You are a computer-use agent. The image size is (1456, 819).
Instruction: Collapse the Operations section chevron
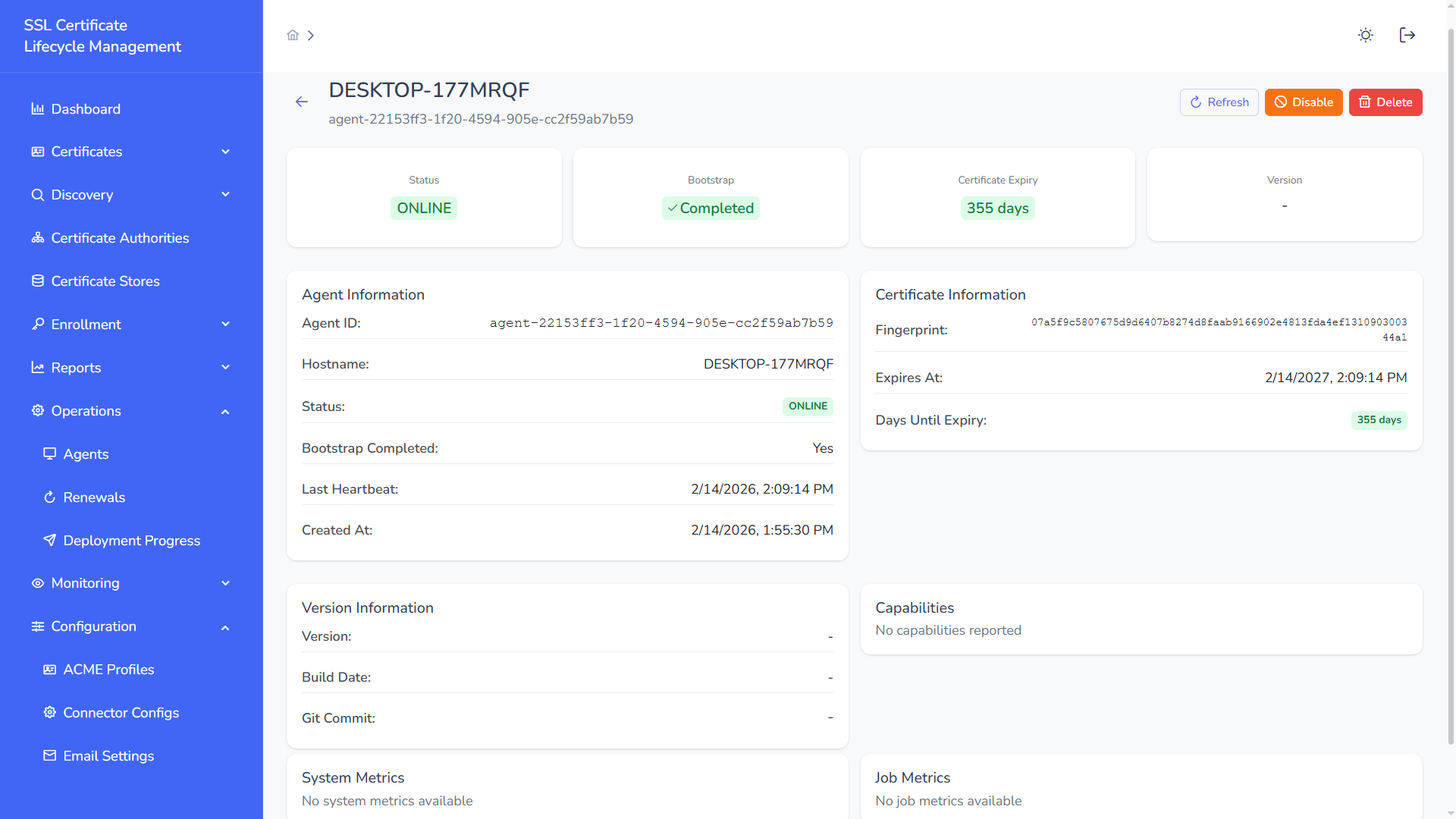click(x=225, y=411)
